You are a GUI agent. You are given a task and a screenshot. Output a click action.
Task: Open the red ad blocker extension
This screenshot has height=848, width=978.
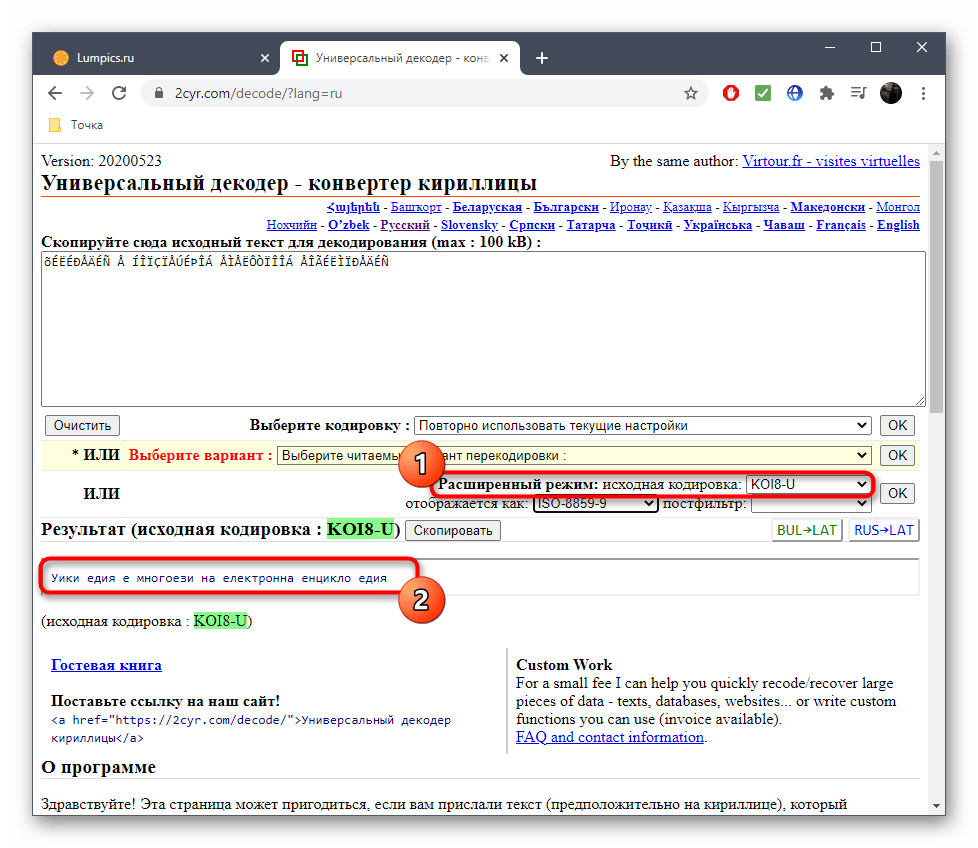click(x=731, y=93)
